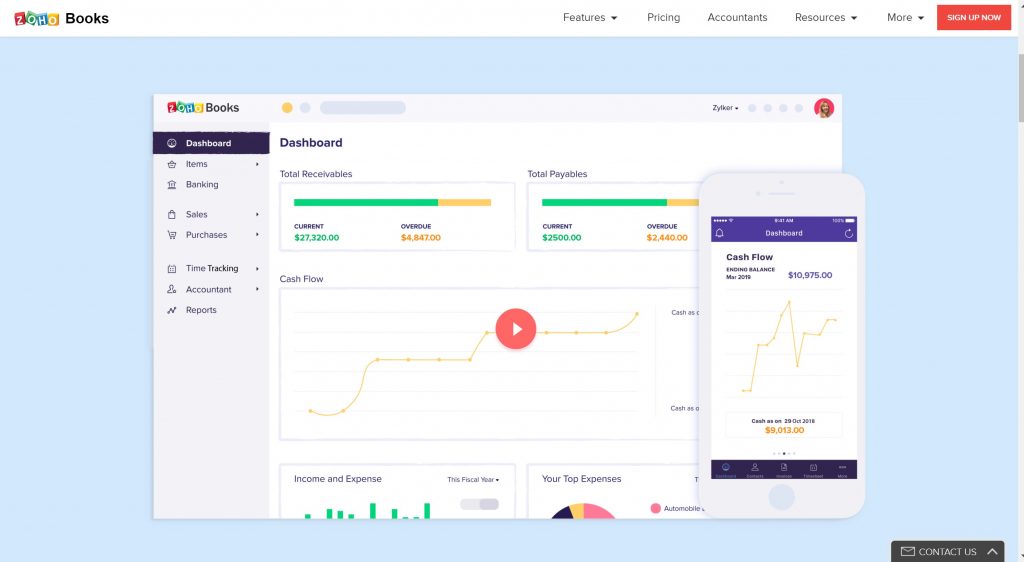Image resolution: width=1024 pixels, height=562 pixels.
Task: Open the Features dropdown menu
Action: point(590,18)
